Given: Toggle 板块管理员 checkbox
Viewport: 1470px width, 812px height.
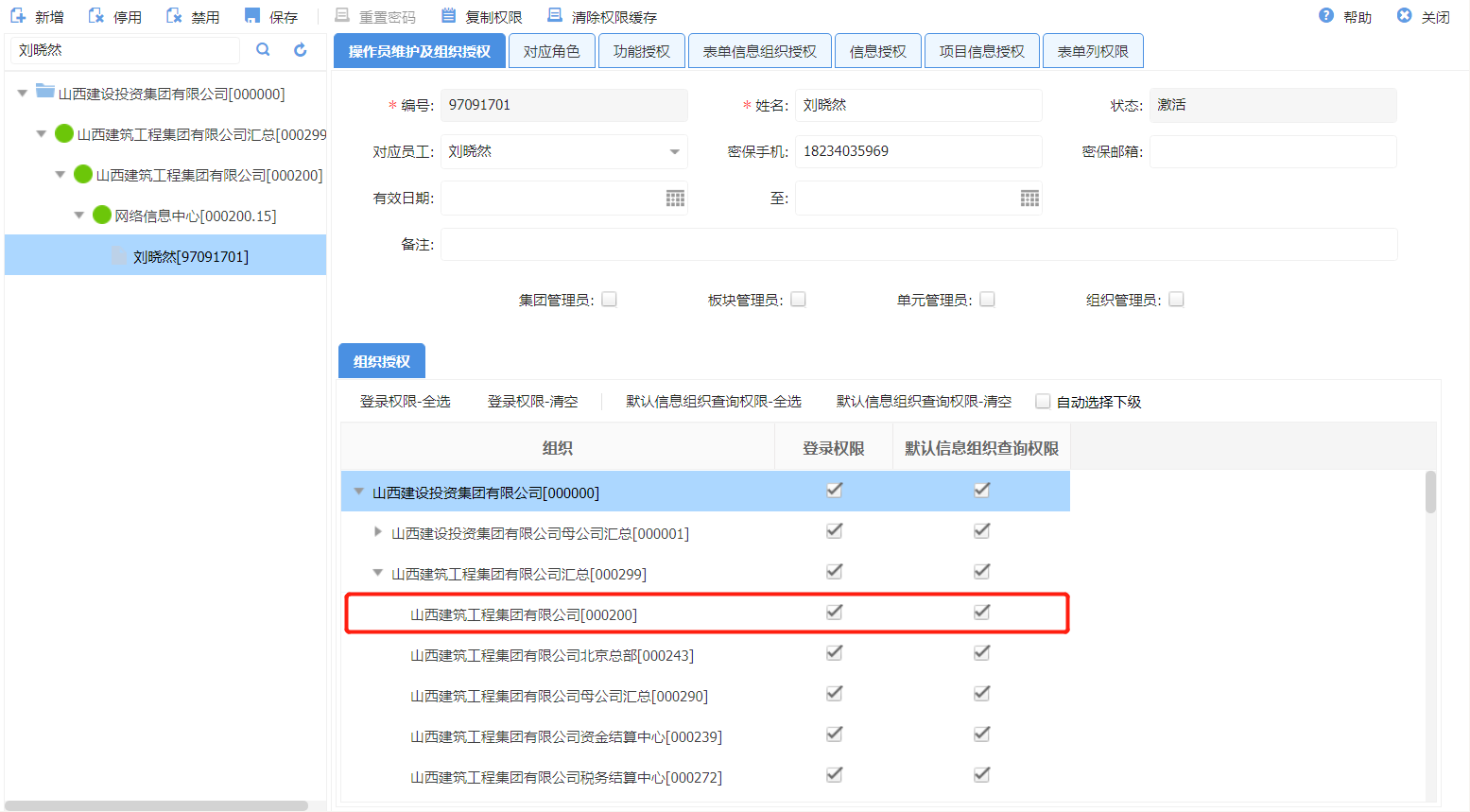Looking at the screenshot, I should (799, 300).
